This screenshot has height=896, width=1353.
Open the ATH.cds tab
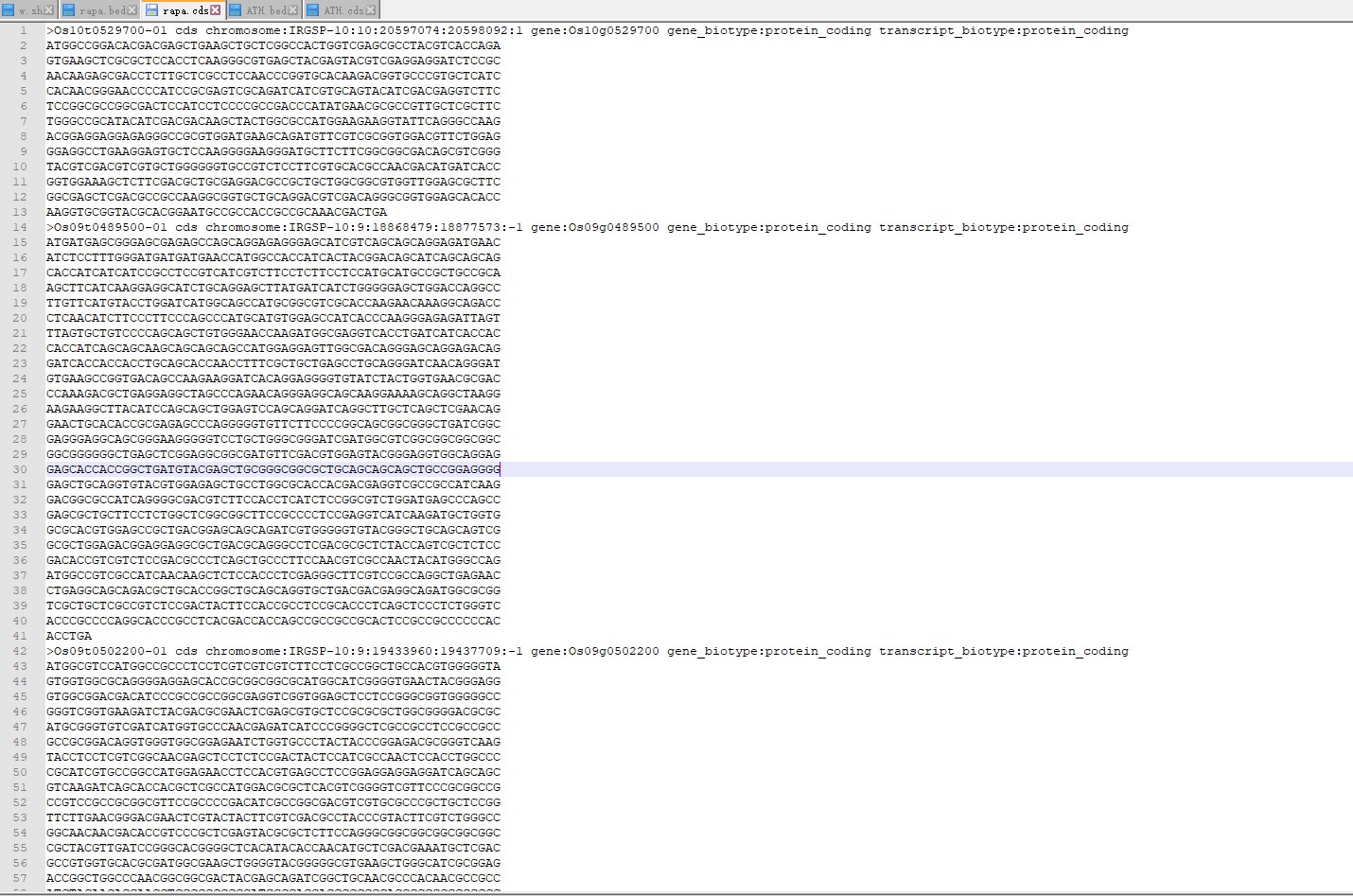[x=343, y=10]
